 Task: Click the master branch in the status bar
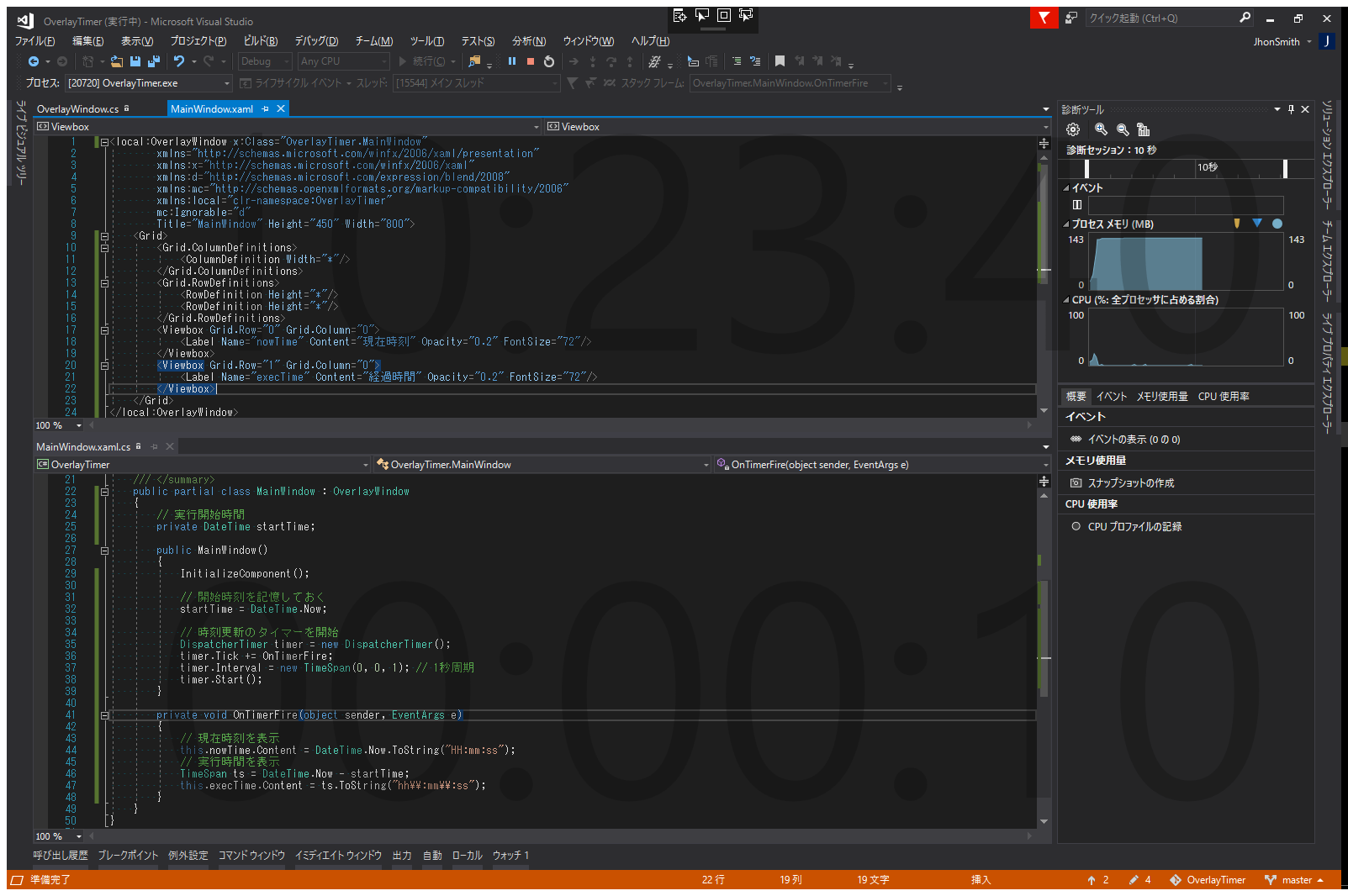(1296, 880)
